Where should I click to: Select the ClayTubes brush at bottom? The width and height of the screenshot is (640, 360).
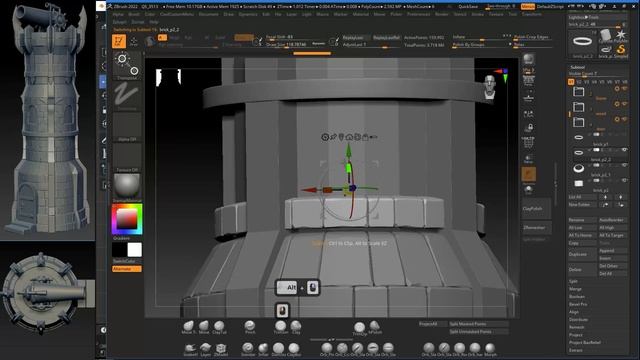(219, 326)
